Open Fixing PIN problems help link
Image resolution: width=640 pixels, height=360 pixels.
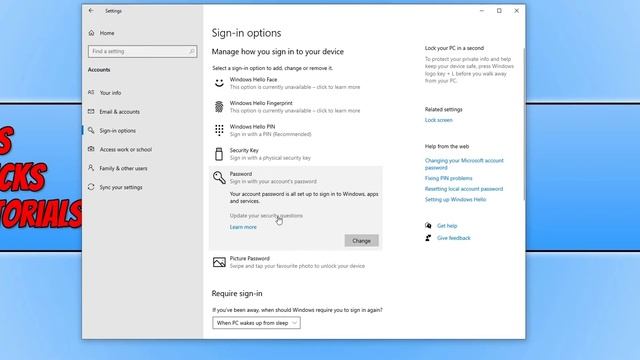tap(448, 178)
